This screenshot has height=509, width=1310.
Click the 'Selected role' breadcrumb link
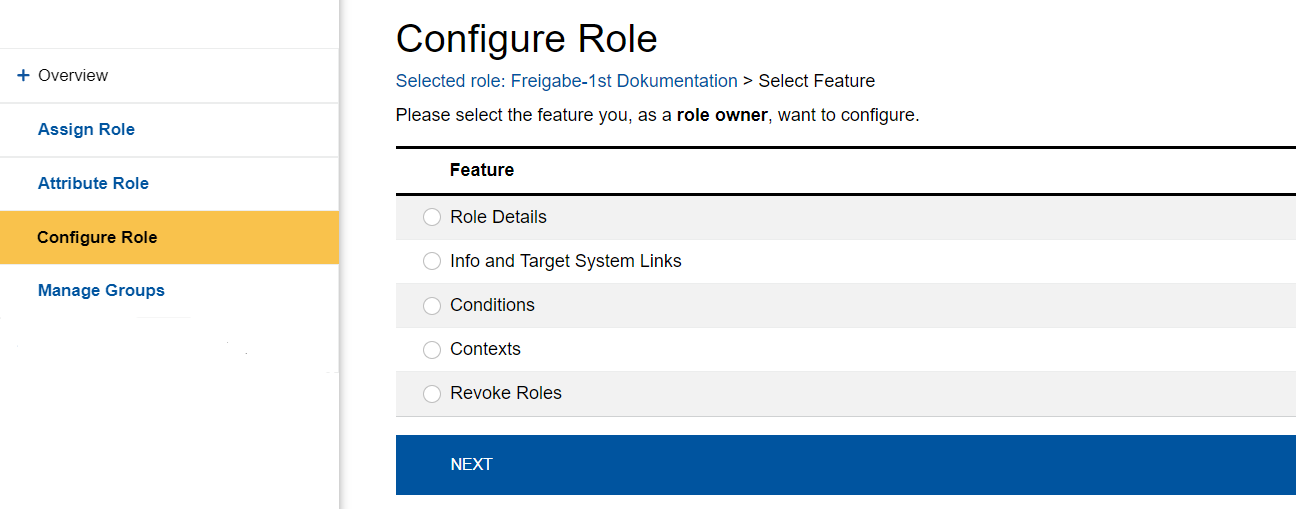[449, 81]
